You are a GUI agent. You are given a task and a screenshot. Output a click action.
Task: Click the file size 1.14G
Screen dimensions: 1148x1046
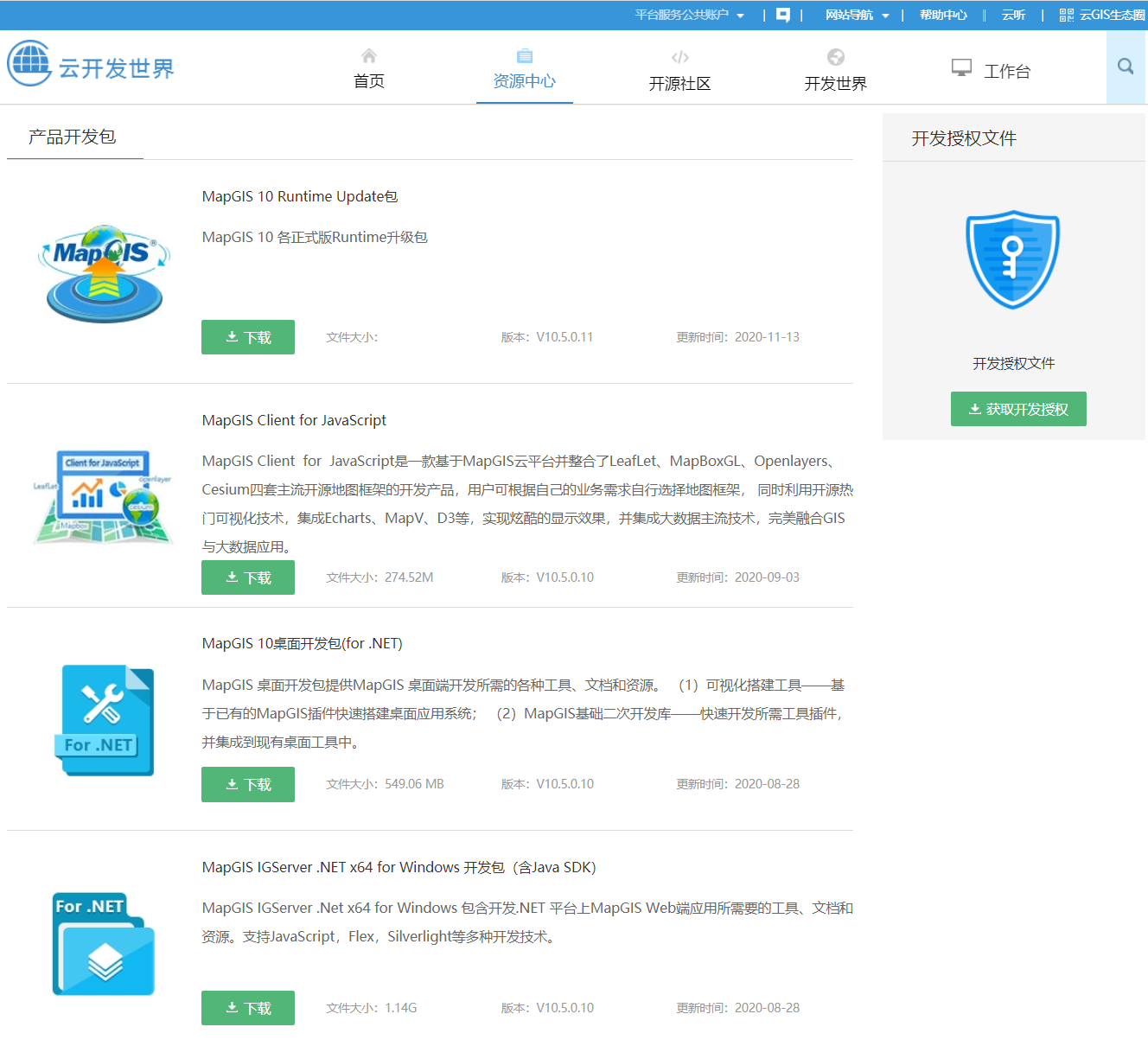click(401, 1008)
